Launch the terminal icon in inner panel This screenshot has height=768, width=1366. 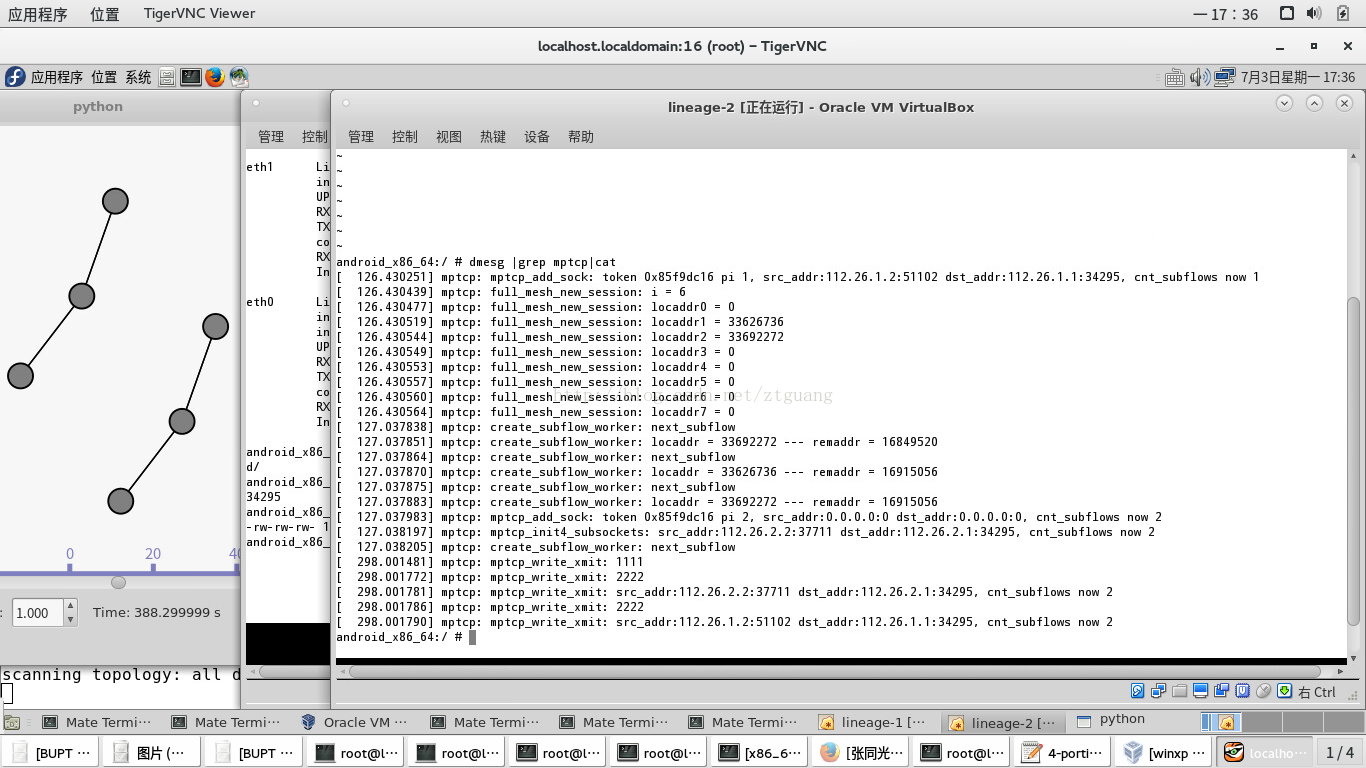[x=191, y=77]
